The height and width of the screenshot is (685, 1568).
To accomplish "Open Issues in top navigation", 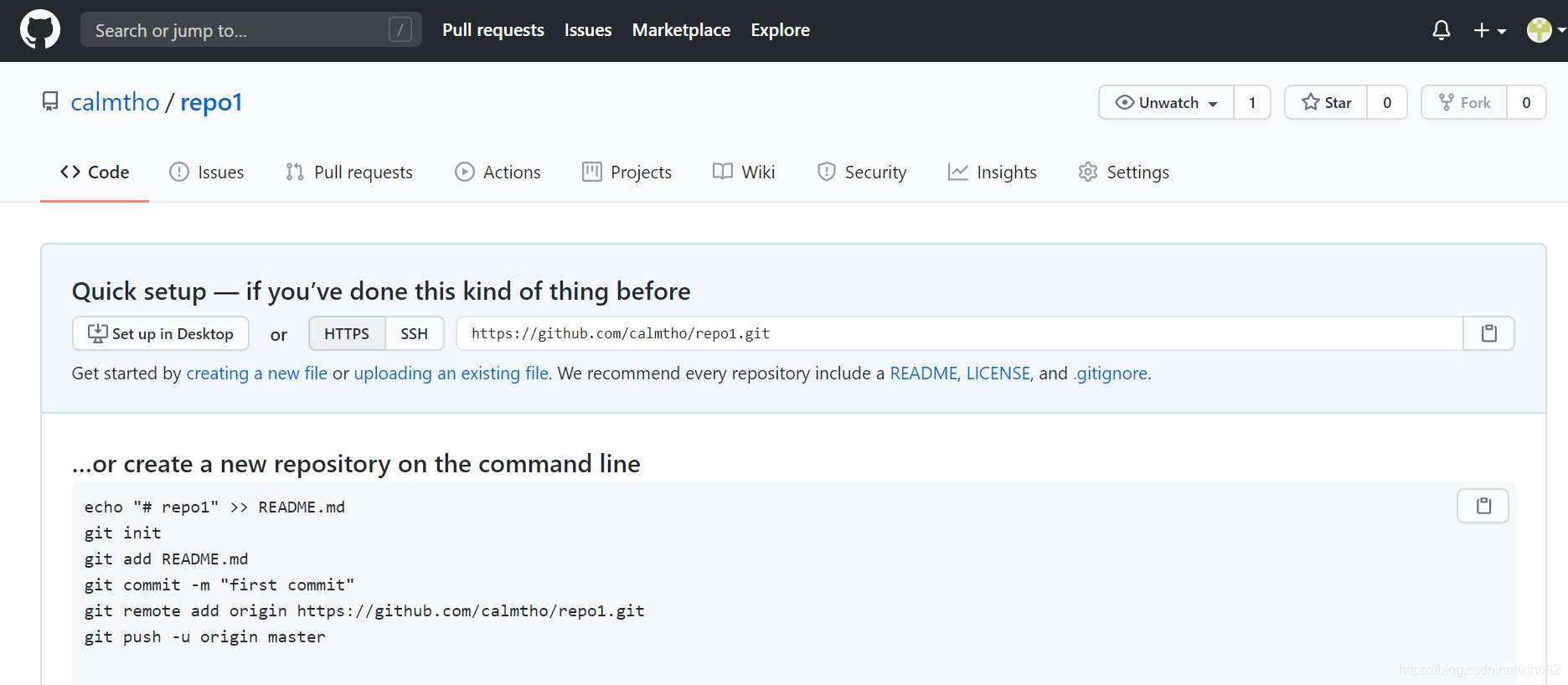I will [x=588, y=30].
